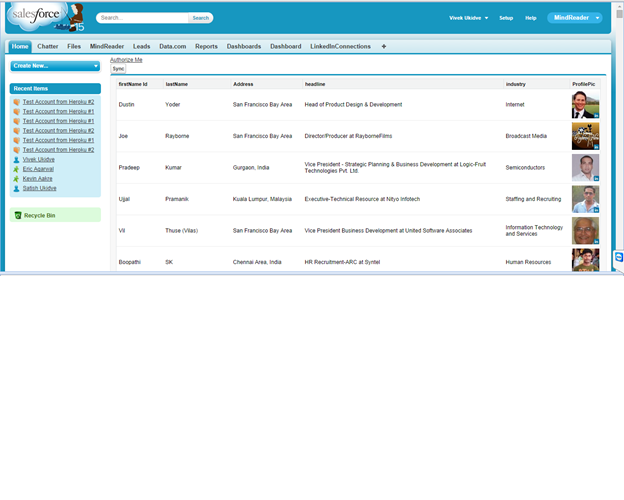This screenshot has height=500, width=624.
Task: Open the MindReader tab
Action: pos(107,47)
